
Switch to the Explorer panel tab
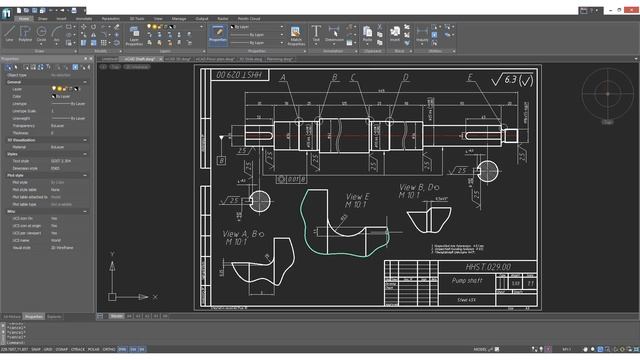53,317
